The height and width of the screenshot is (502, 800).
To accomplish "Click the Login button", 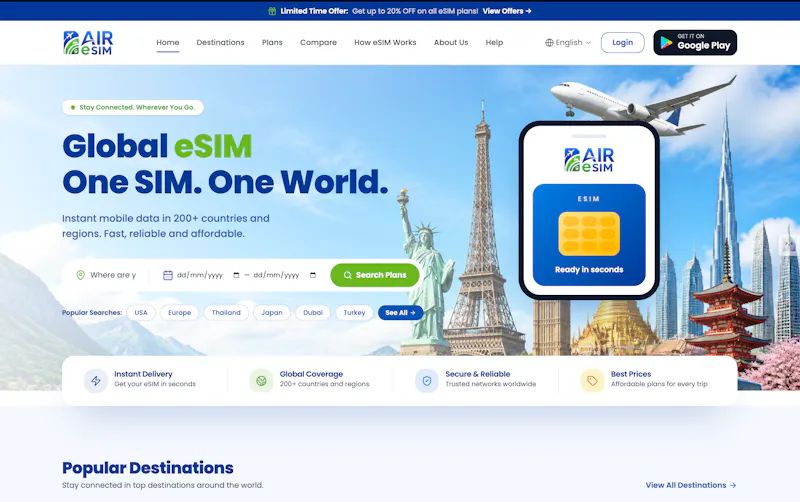I will tap(622, 43).
